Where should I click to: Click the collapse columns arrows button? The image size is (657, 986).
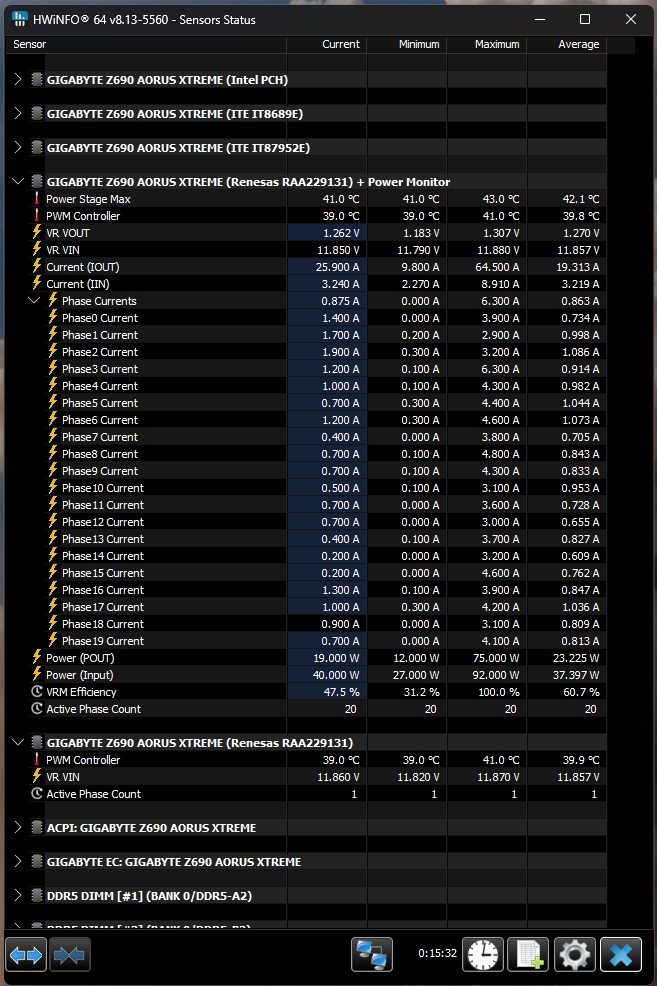point(69,955)
